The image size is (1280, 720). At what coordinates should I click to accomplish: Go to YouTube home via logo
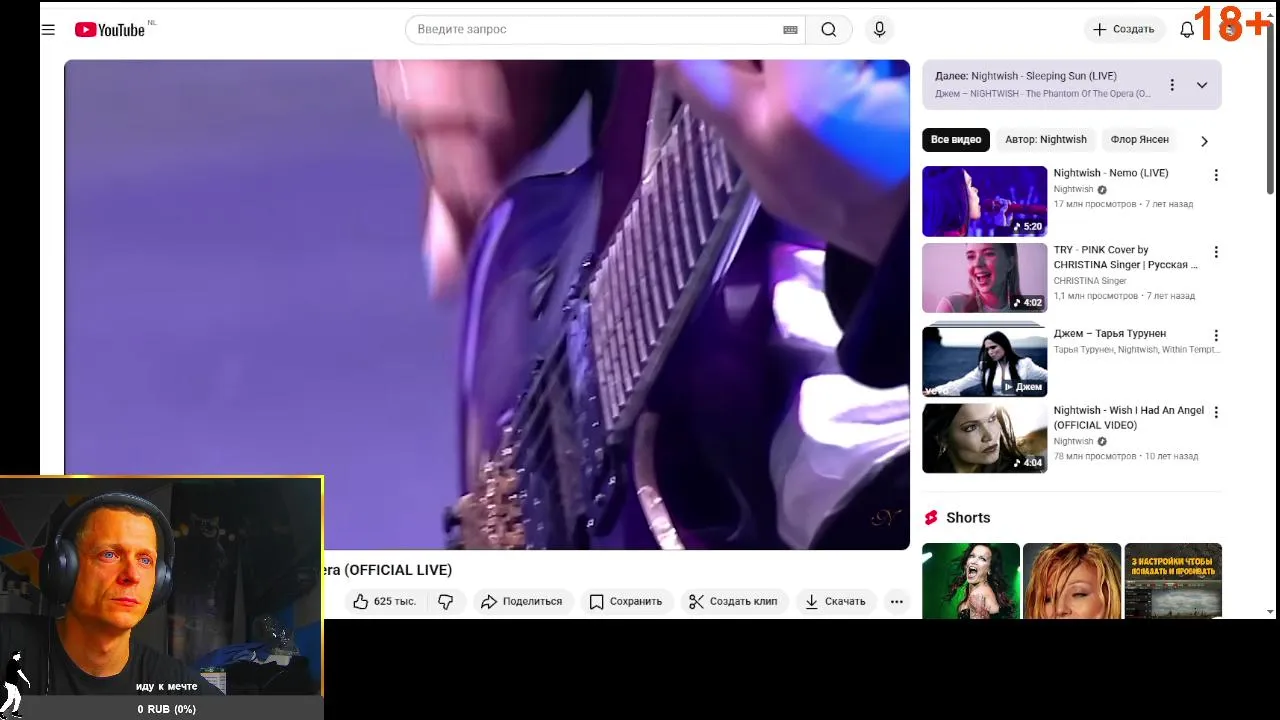tap(110, 30)
